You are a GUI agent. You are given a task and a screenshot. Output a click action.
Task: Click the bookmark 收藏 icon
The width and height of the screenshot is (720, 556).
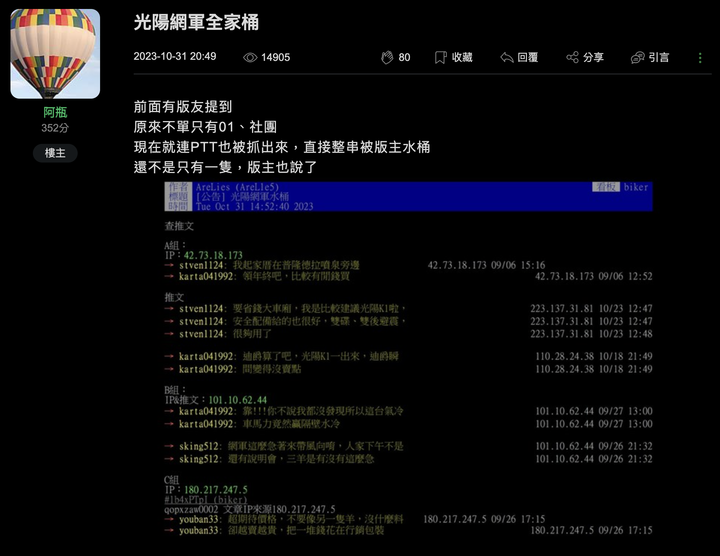click(440, 57)
